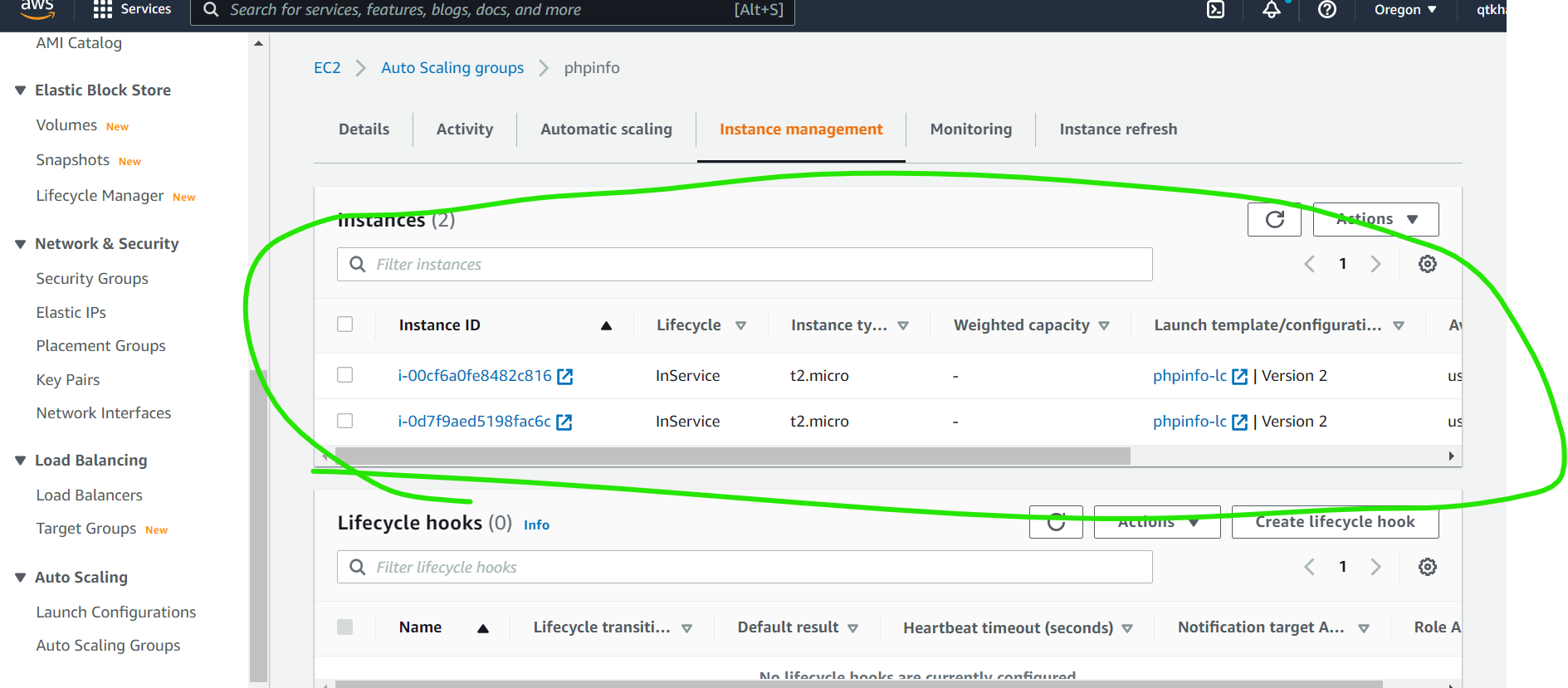
Task: Focus the Filter lifecycle hooks field
Action: pyautogui.click(x=745, y=567)
